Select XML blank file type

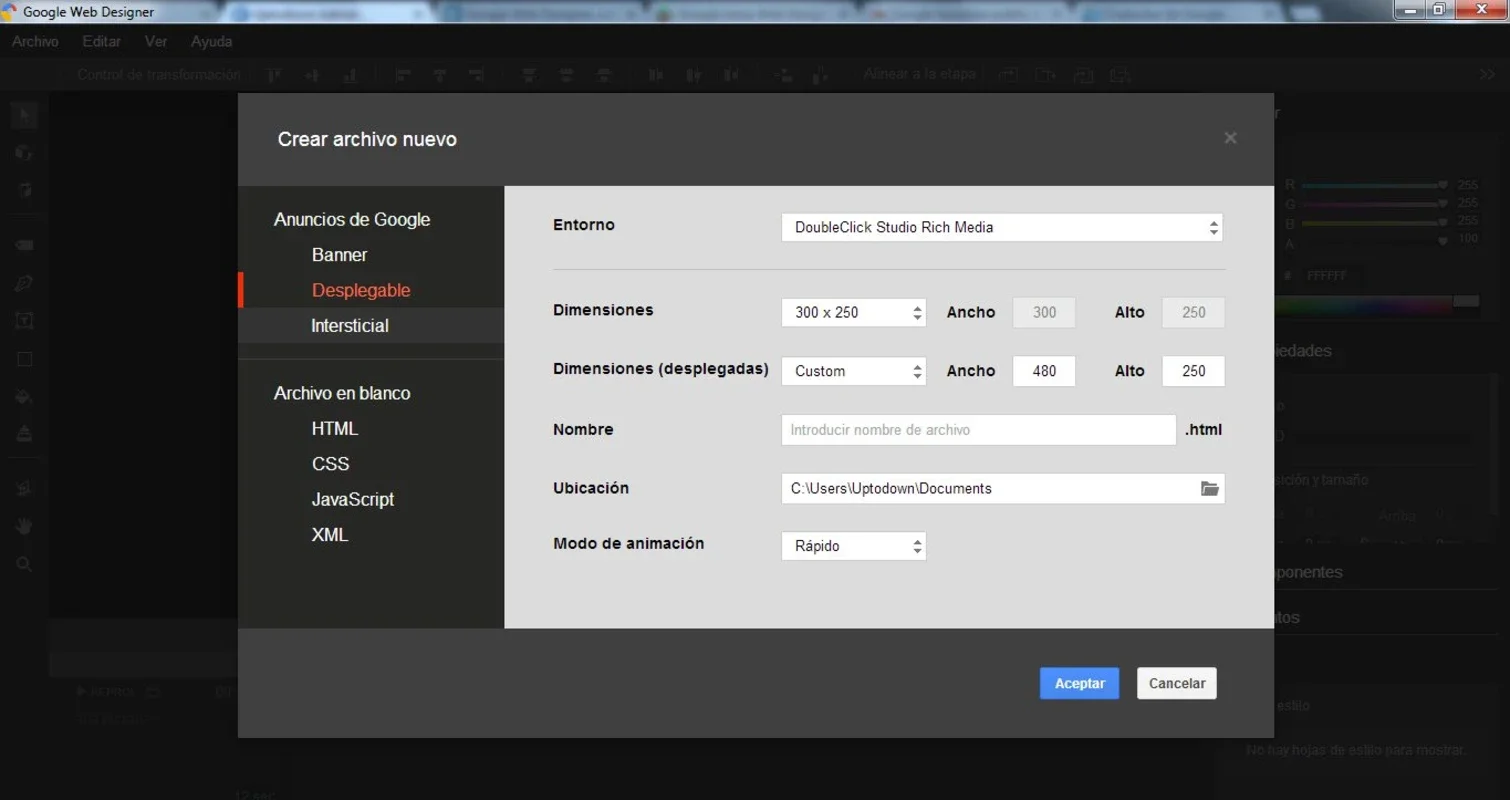330,535
